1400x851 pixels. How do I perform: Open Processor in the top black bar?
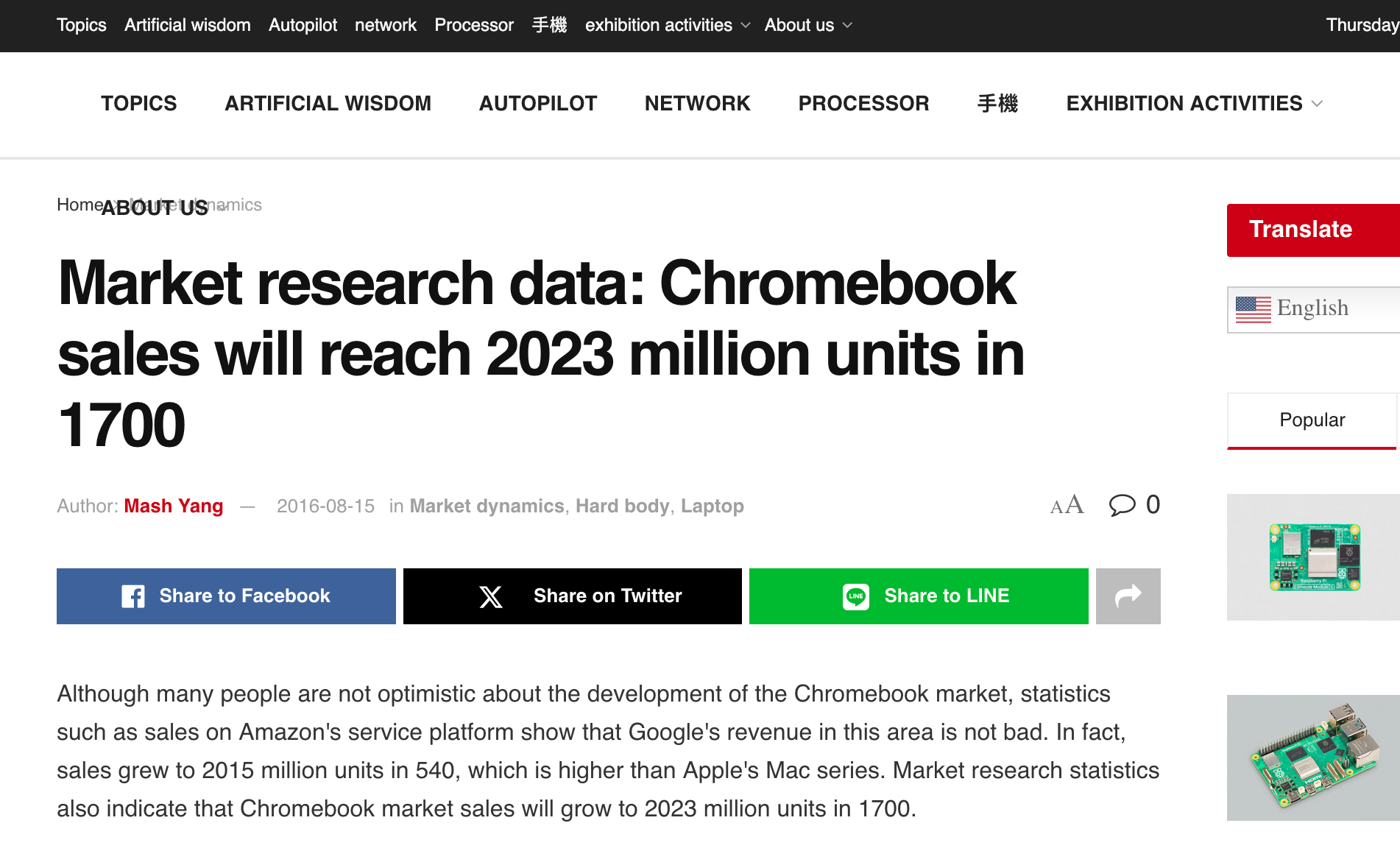click(x=474, y=25)
